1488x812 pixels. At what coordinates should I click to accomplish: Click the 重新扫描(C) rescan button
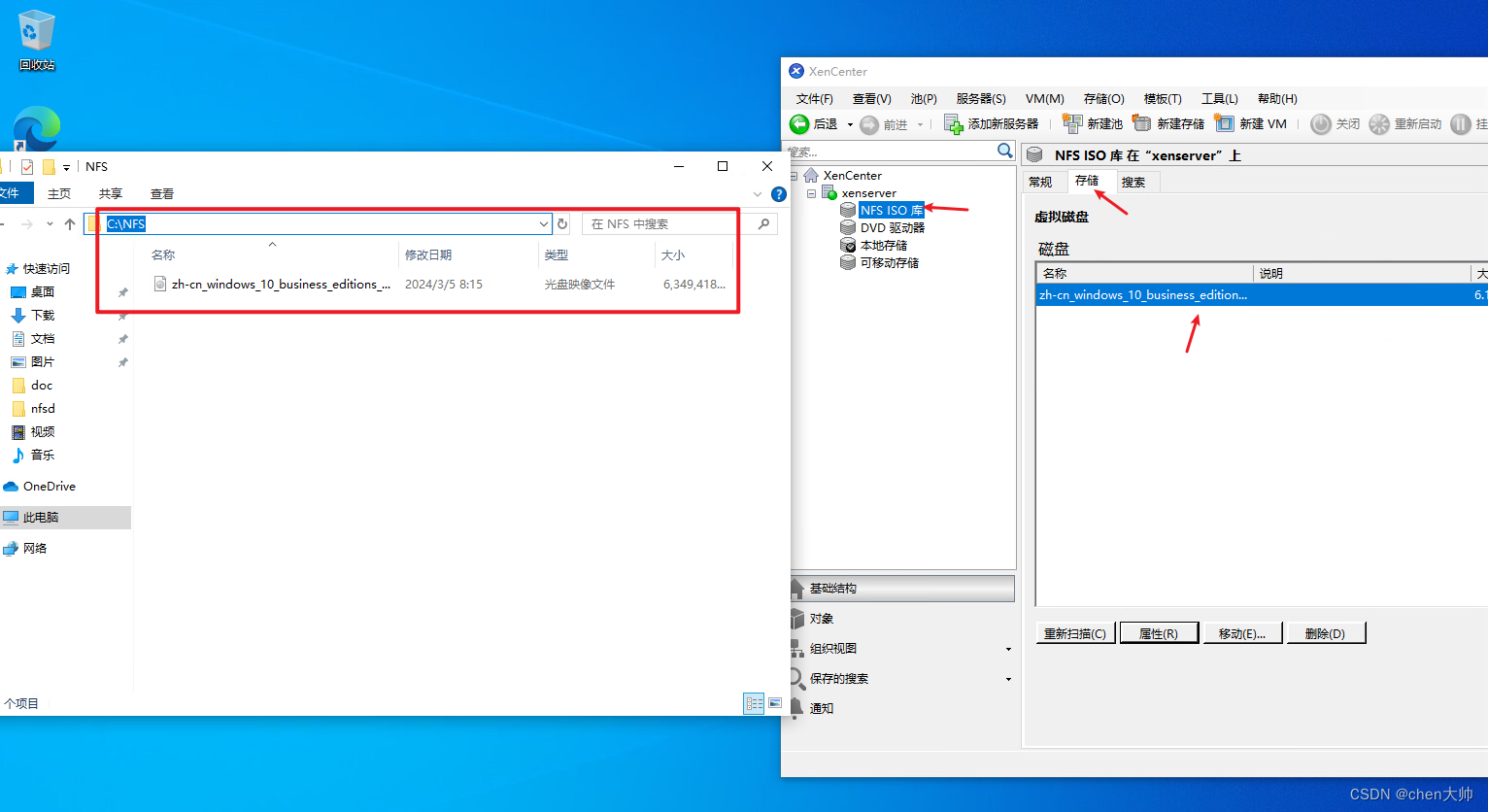1075,633
